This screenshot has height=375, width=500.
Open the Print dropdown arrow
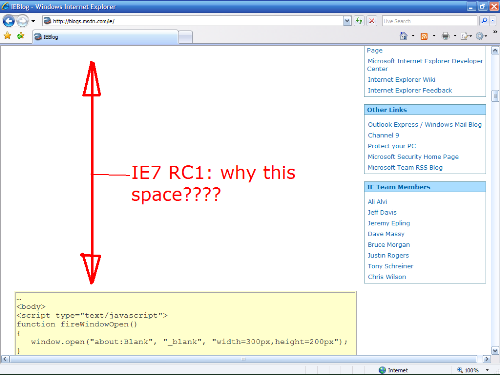tap(455, 36)
